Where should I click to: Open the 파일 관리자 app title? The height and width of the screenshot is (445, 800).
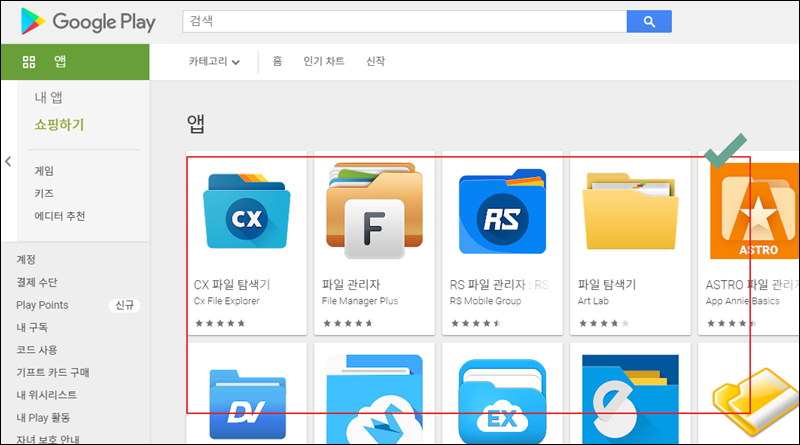351,284
